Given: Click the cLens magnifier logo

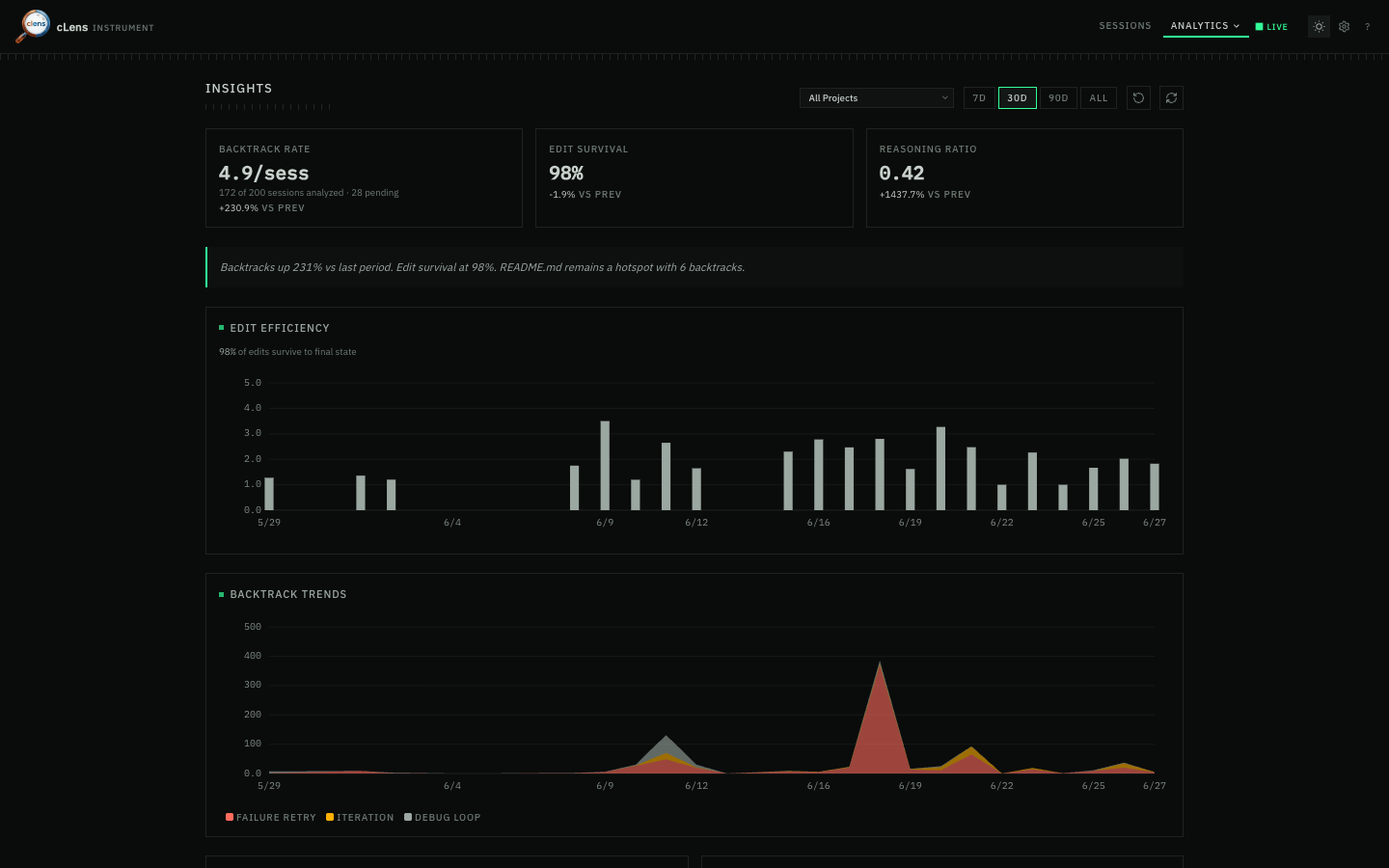Looking at the screenshot, I should 33,26.
